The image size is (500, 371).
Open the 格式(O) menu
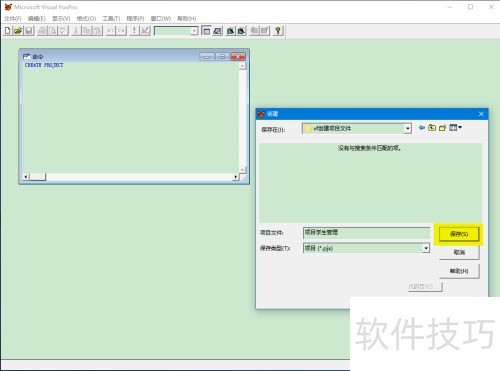coord(86,18)
